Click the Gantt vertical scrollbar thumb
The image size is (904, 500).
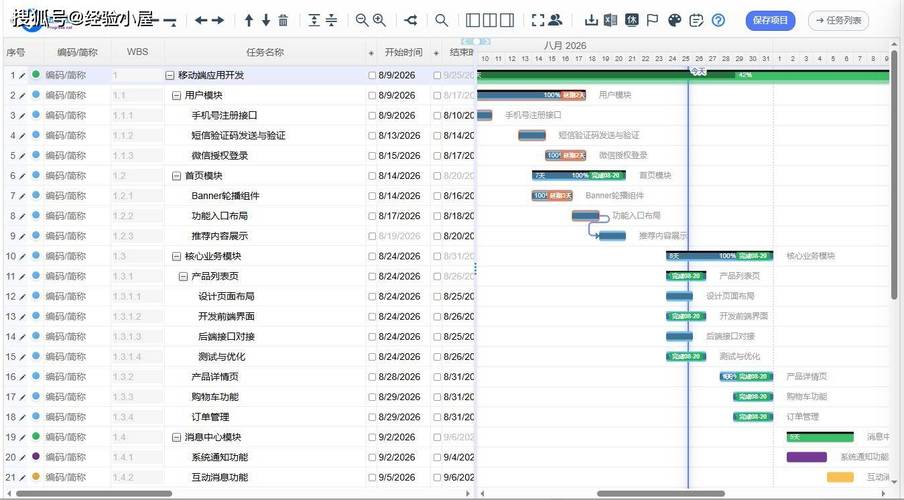tap(894, 174)
